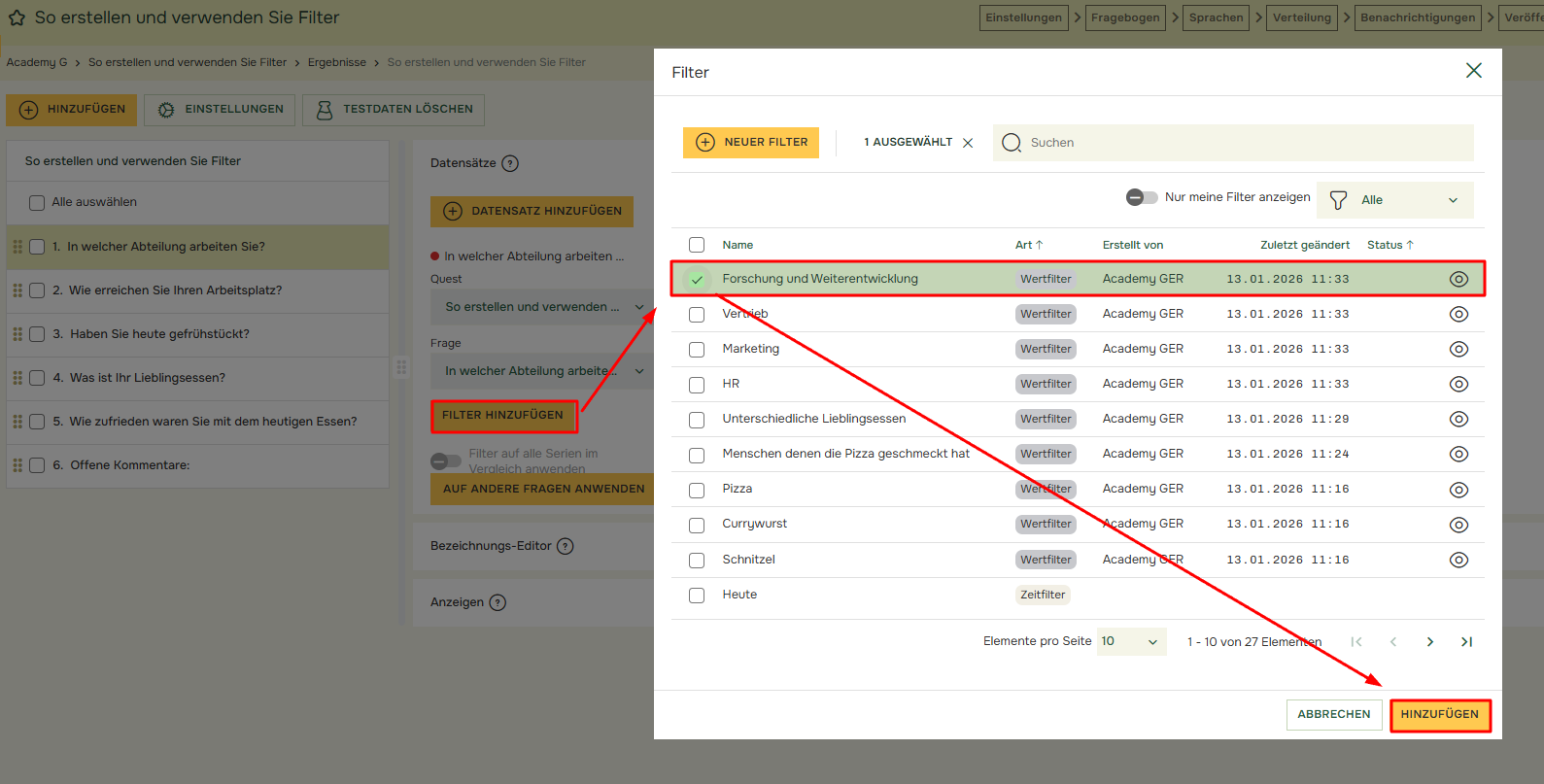Screen dimensions: 1544x784
Task: Click the eye icon in Pizza row
Action: (1458, 490)
